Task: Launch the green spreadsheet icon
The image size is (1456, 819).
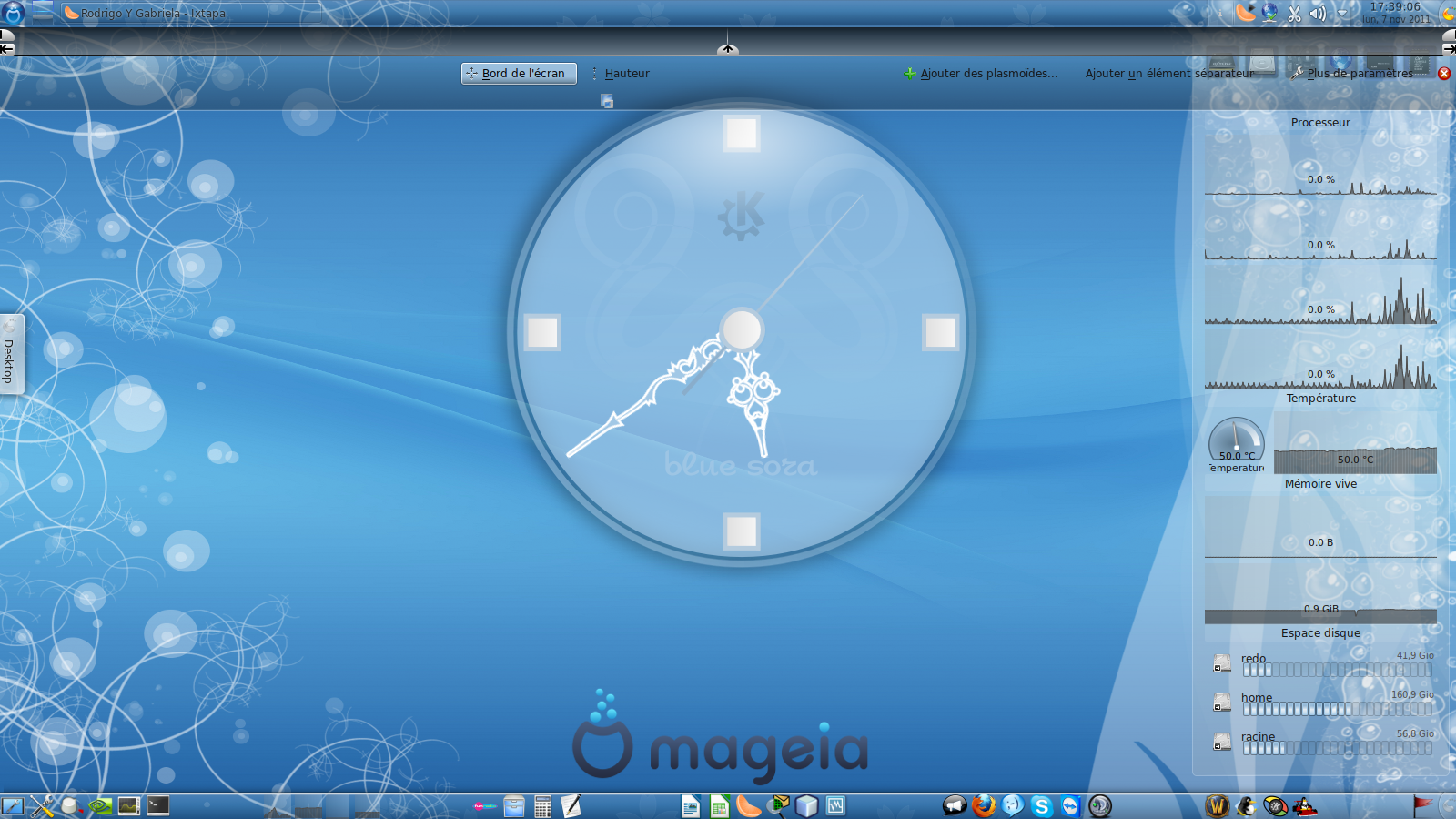Action: (720, 805)
